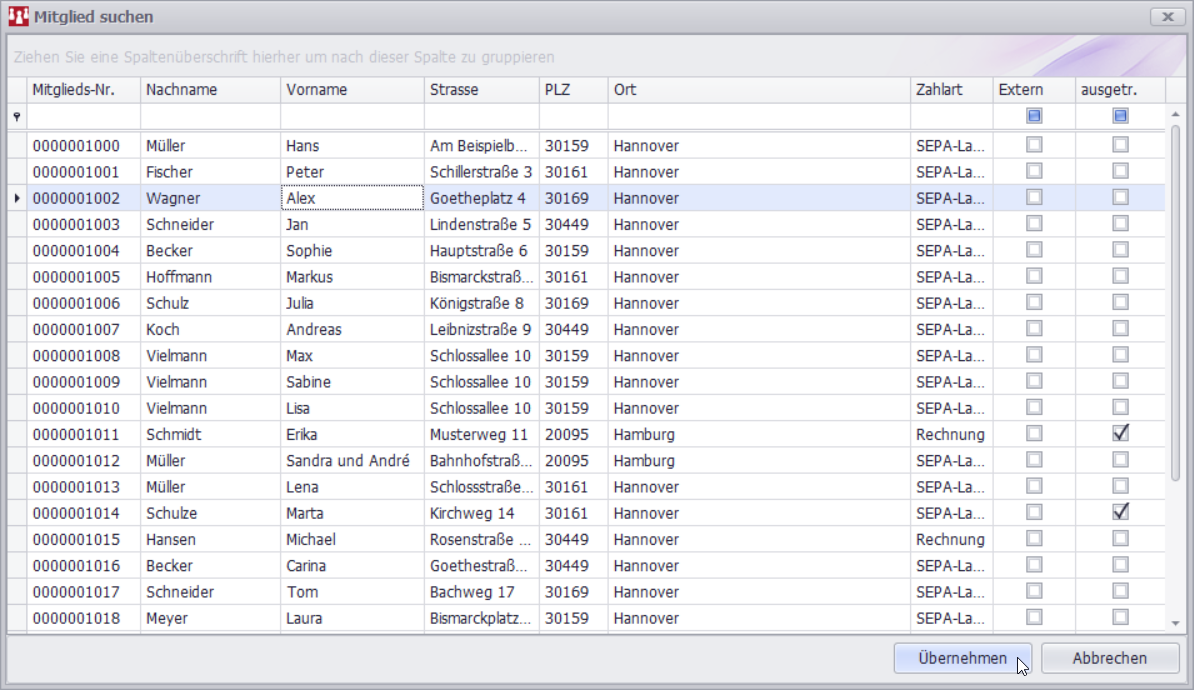Enable the Extern checkbox for Hans Müller
This screenshot has width=1194, height=690.
(x=1033, y=145)
